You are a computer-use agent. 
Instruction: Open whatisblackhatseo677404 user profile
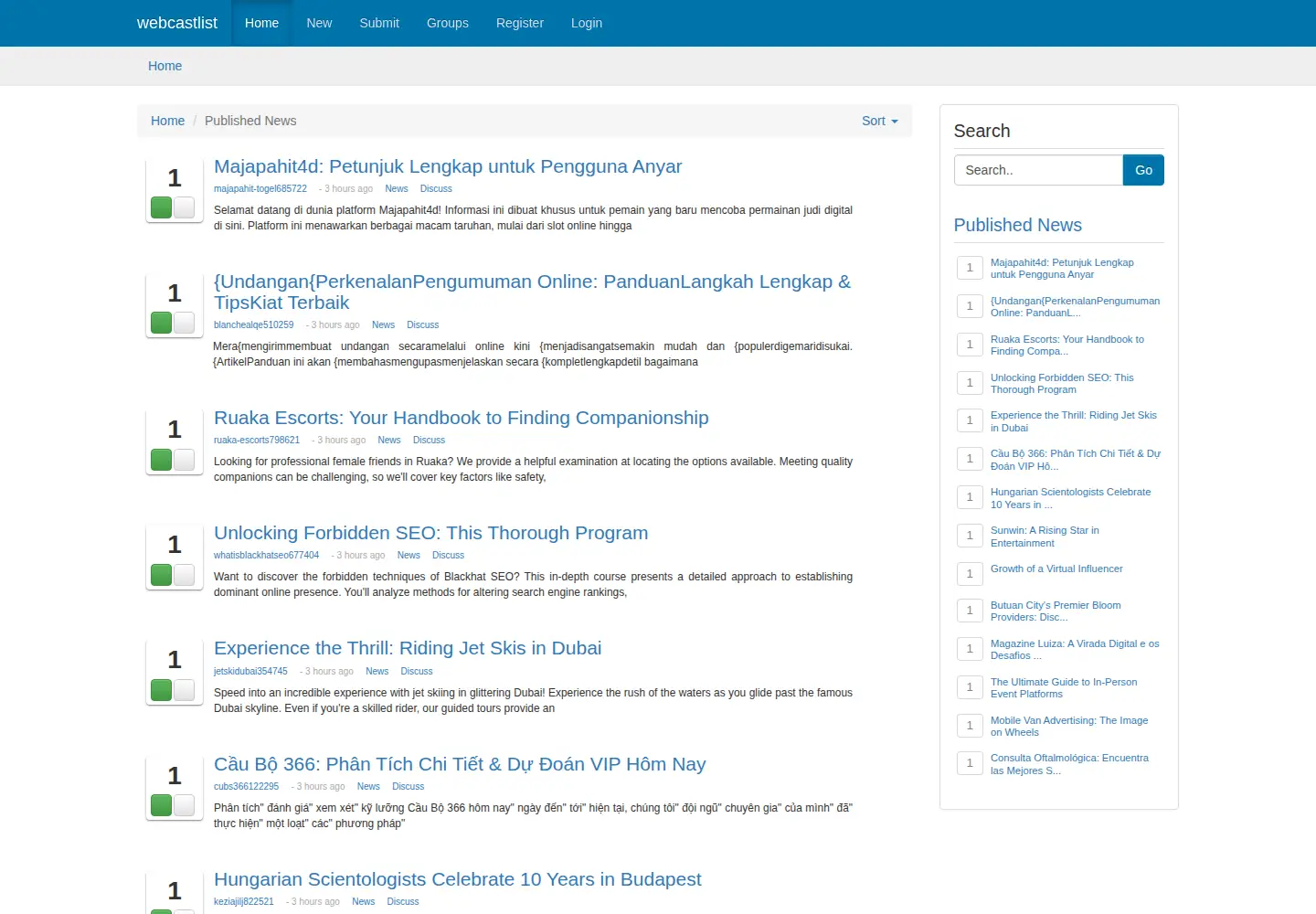[x=267, y=556]
